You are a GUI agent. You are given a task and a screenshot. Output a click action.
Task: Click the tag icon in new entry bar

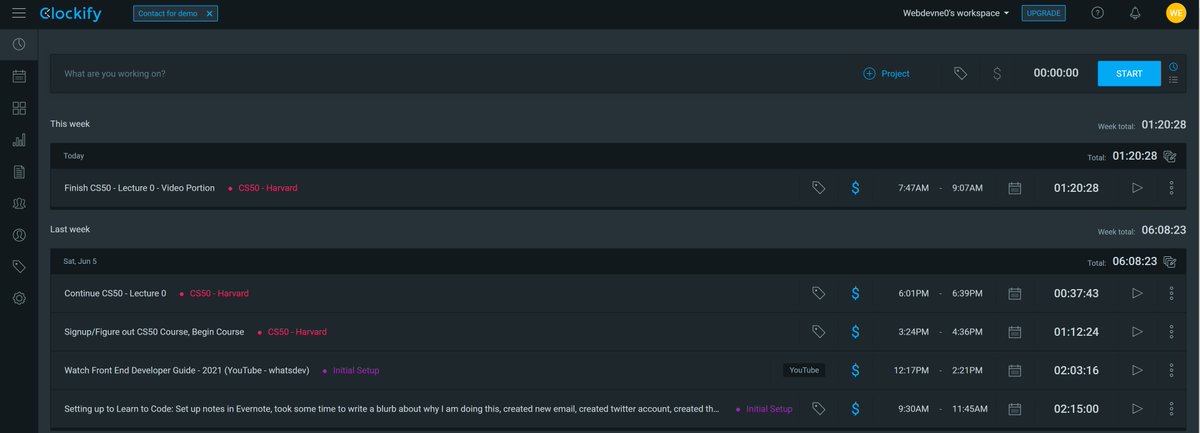pyautogui.click(x=960, y=73)
